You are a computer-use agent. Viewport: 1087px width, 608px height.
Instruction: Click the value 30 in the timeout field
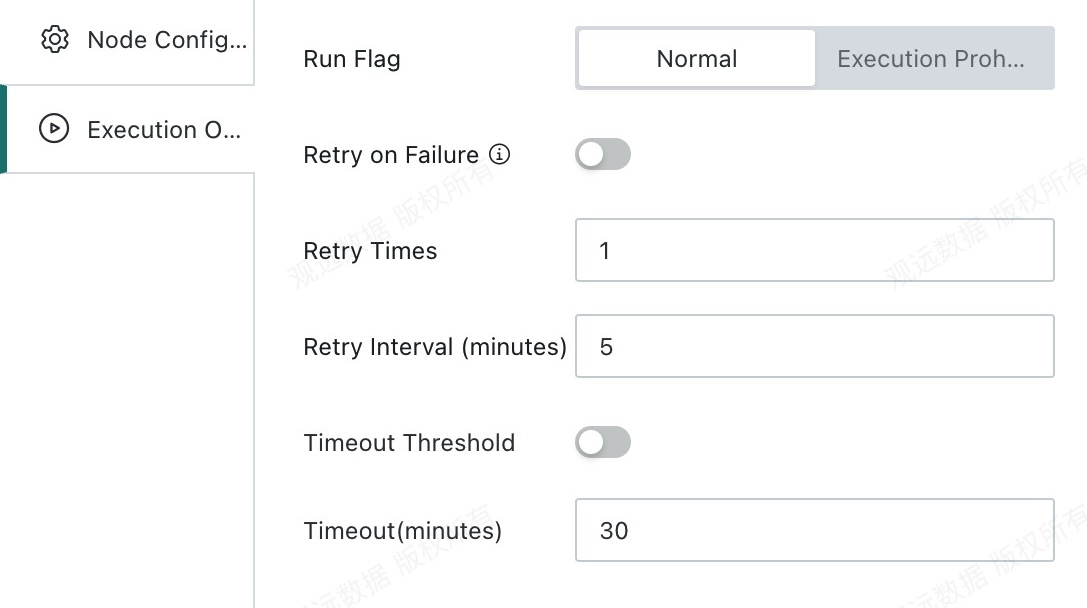614,530
